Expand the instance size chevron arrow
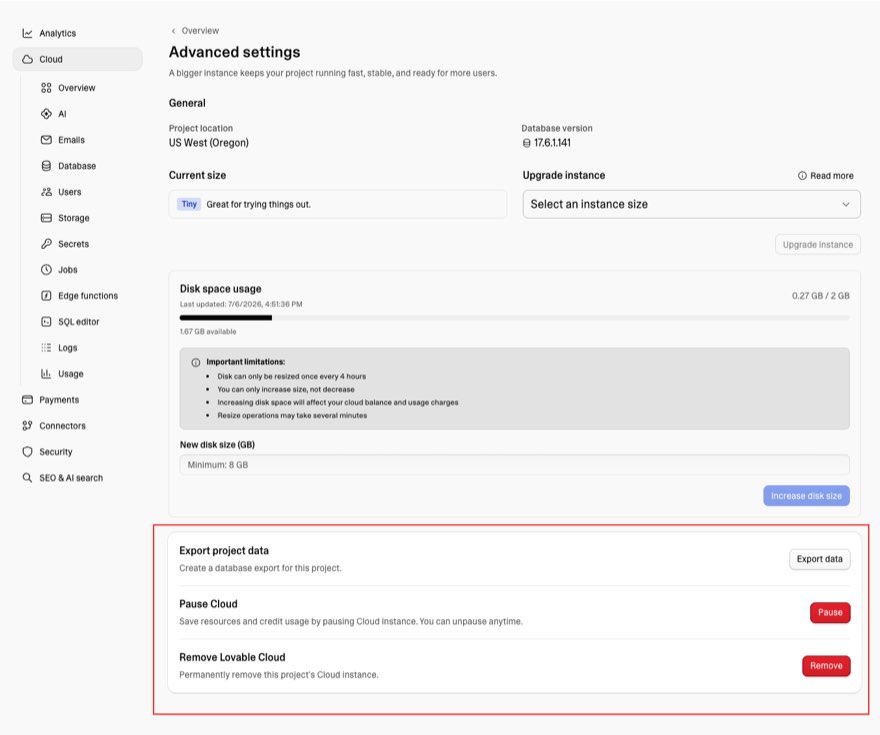The image size is (880, 735). [845, 204]
